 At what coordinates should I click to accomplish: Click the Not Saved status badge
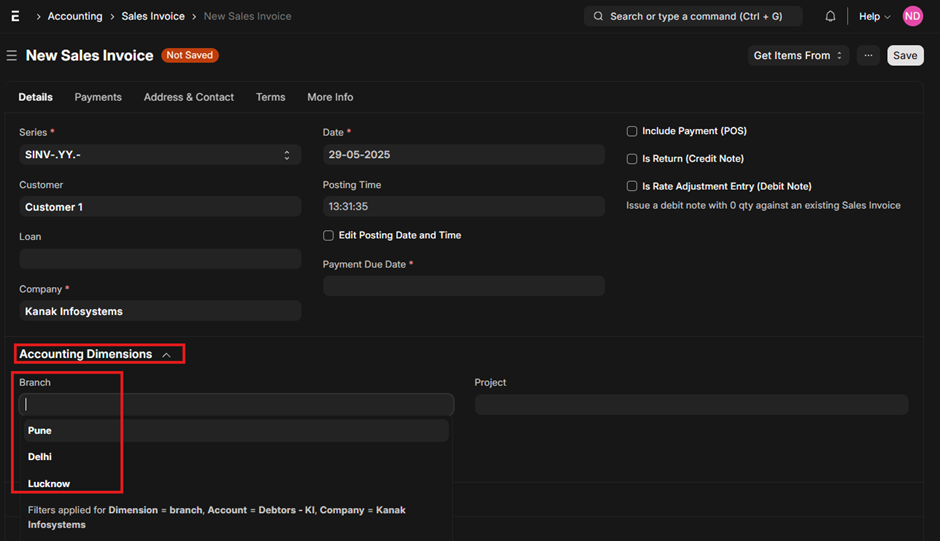189,55
